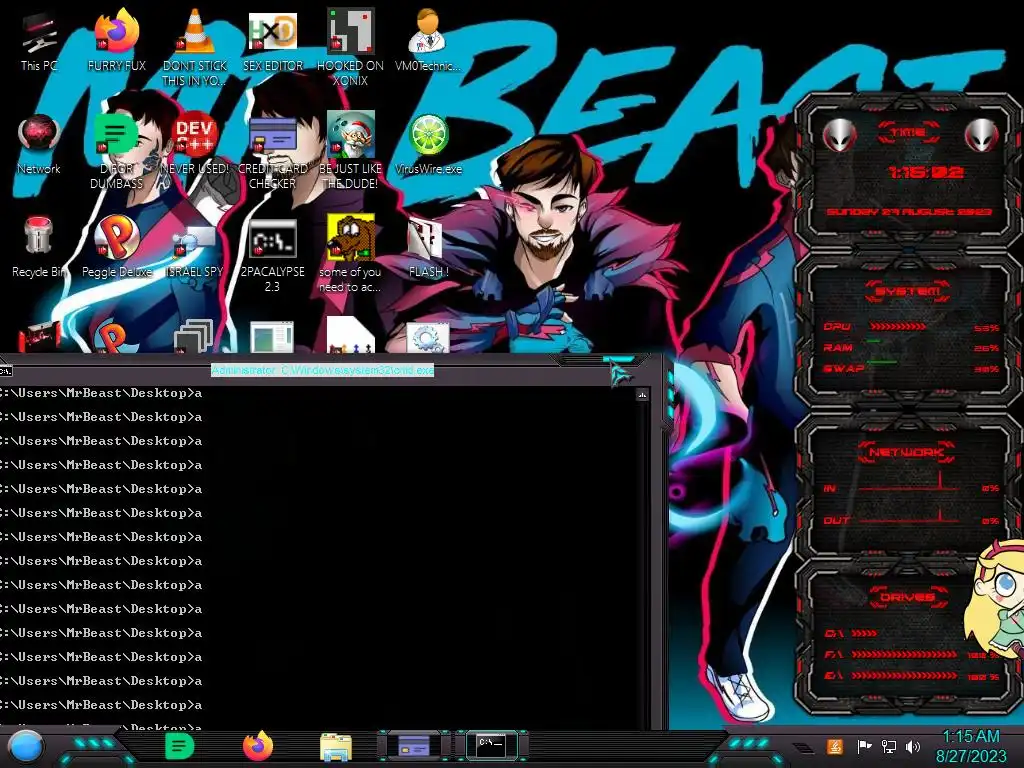Screen dimensions: 1024x768
Task: Select the HxD hex editor desktop icon
Action: point(272,42)
